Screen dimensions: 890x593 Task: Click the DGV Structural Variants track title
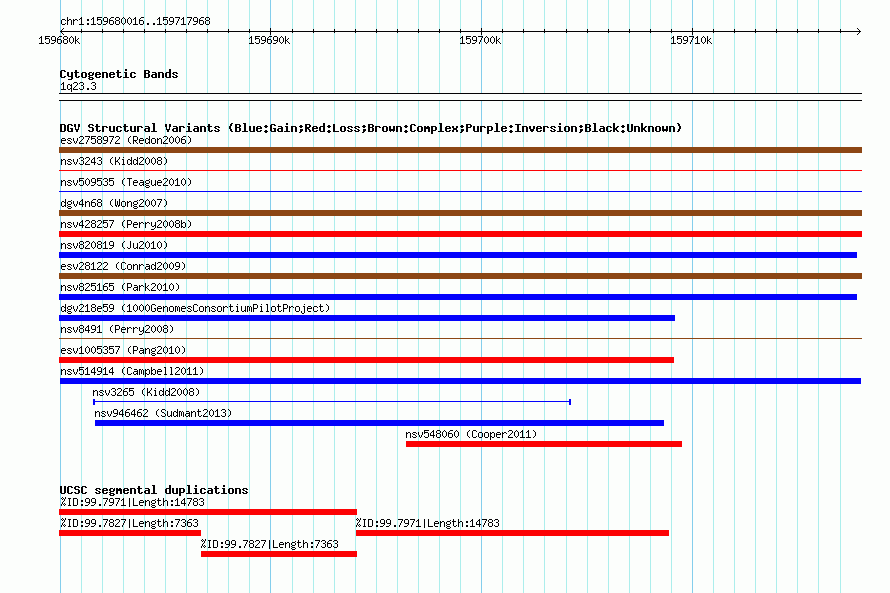pyautogui.click(x=371, y=128)
